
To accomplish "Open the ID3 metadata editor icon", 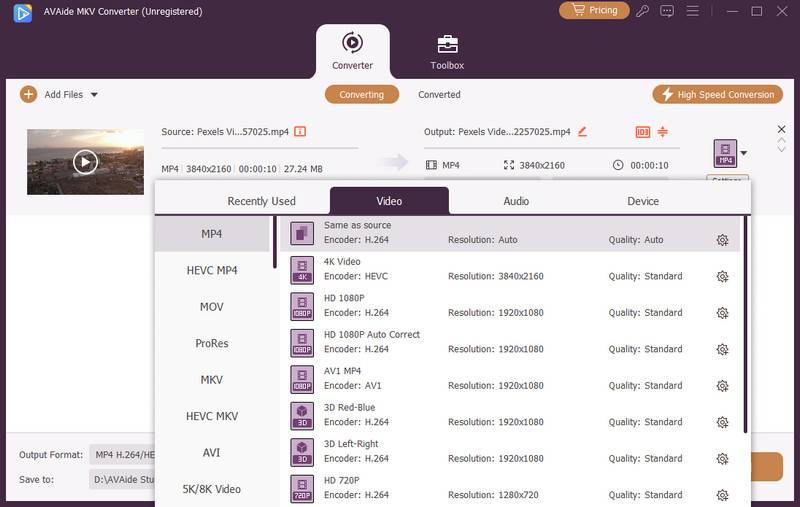I will pos(643,132).
